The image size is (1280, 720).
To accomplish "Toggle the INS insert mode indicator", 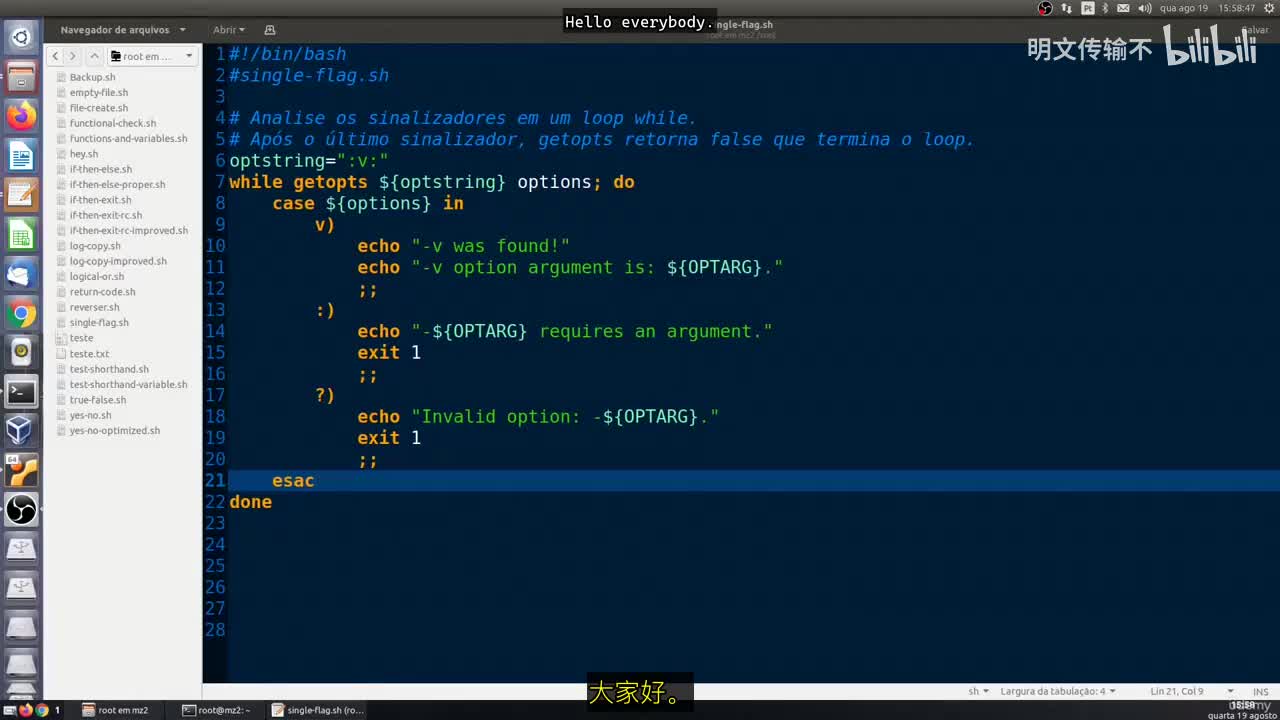I will [x=1260, y=691].
